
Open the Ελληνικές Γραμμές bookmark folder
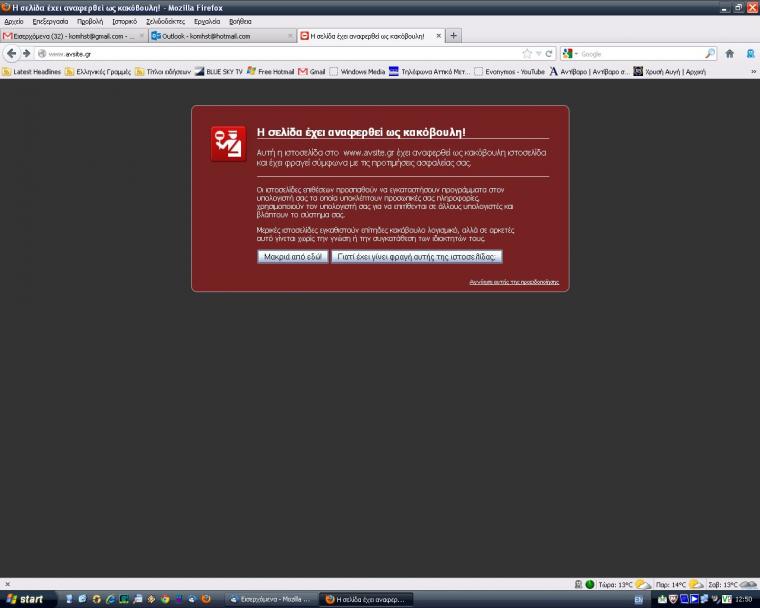point(98,72)
